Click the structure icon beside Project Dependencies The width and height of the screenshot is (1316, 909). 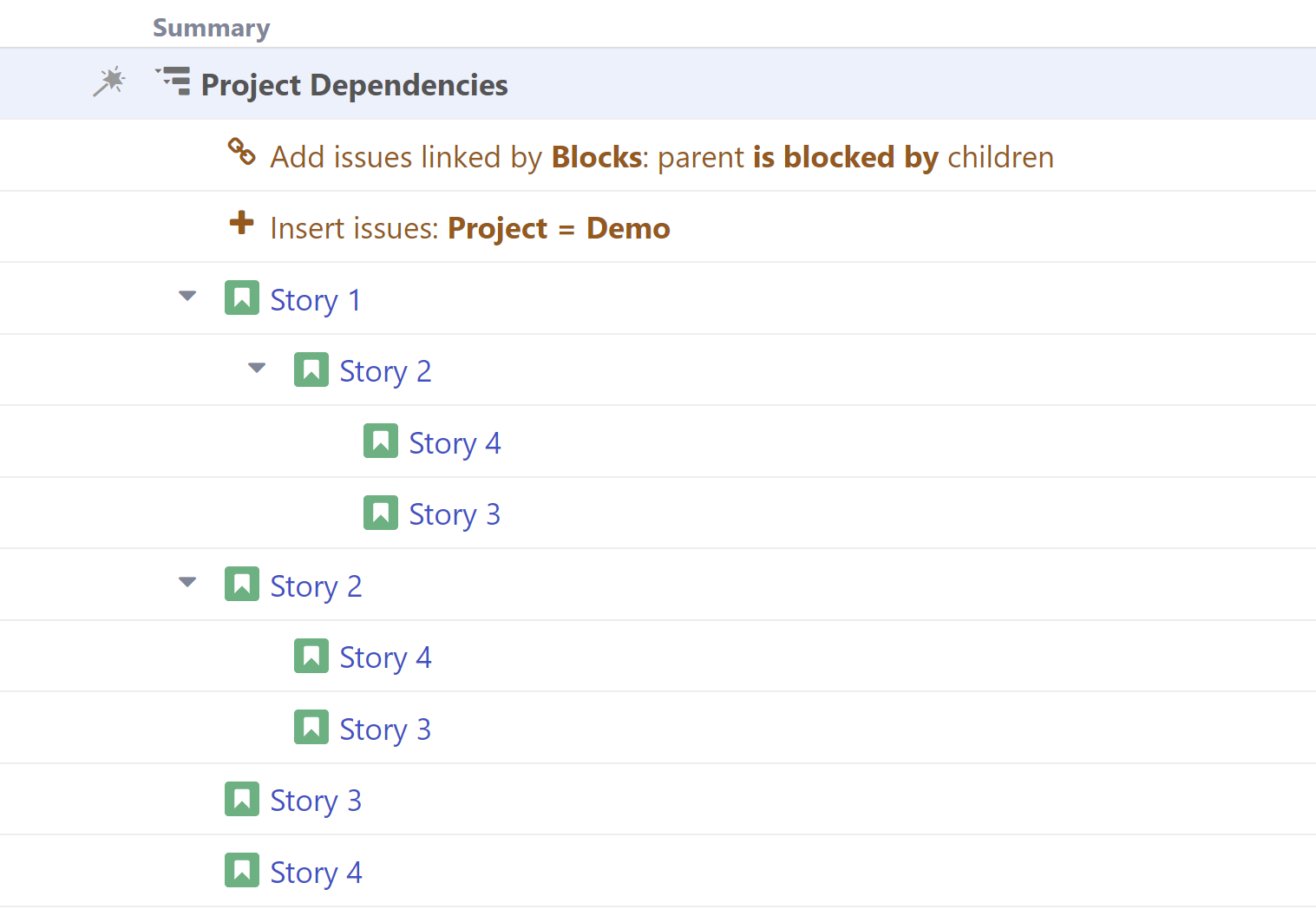[x=174, y=82]
